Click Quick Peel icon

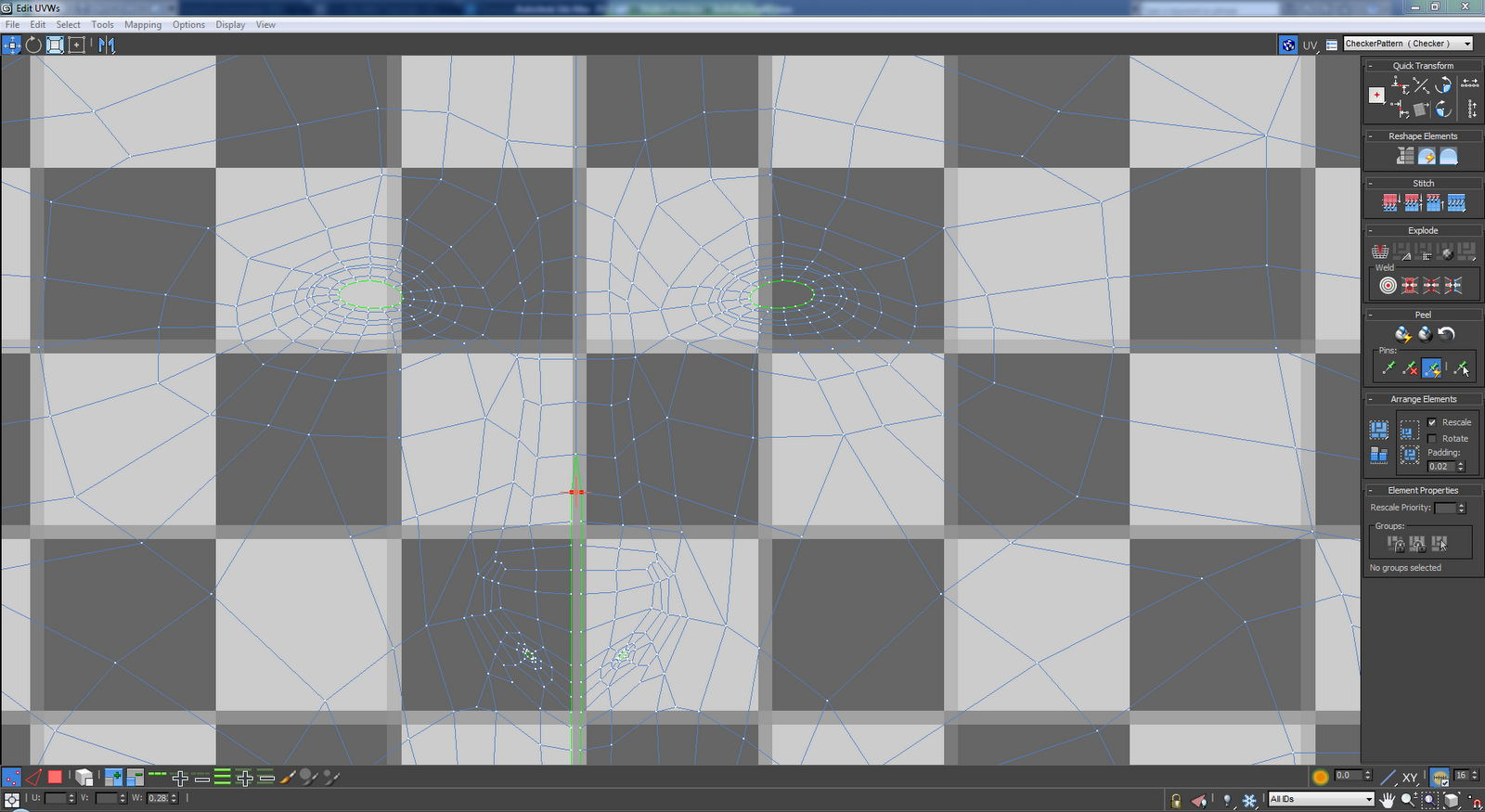coord(1403,334)
